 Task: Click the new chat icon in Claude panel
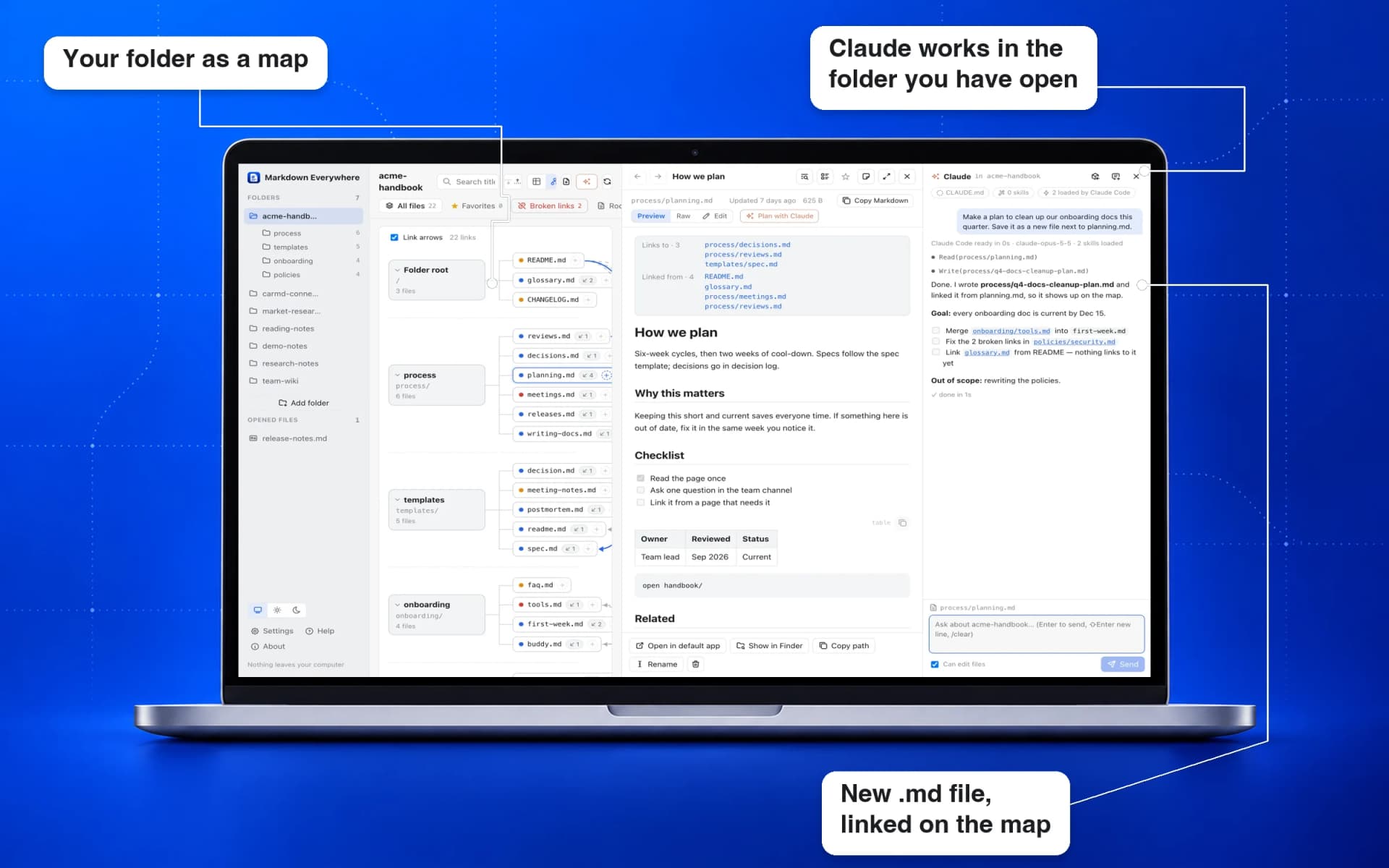[1116, 176]
